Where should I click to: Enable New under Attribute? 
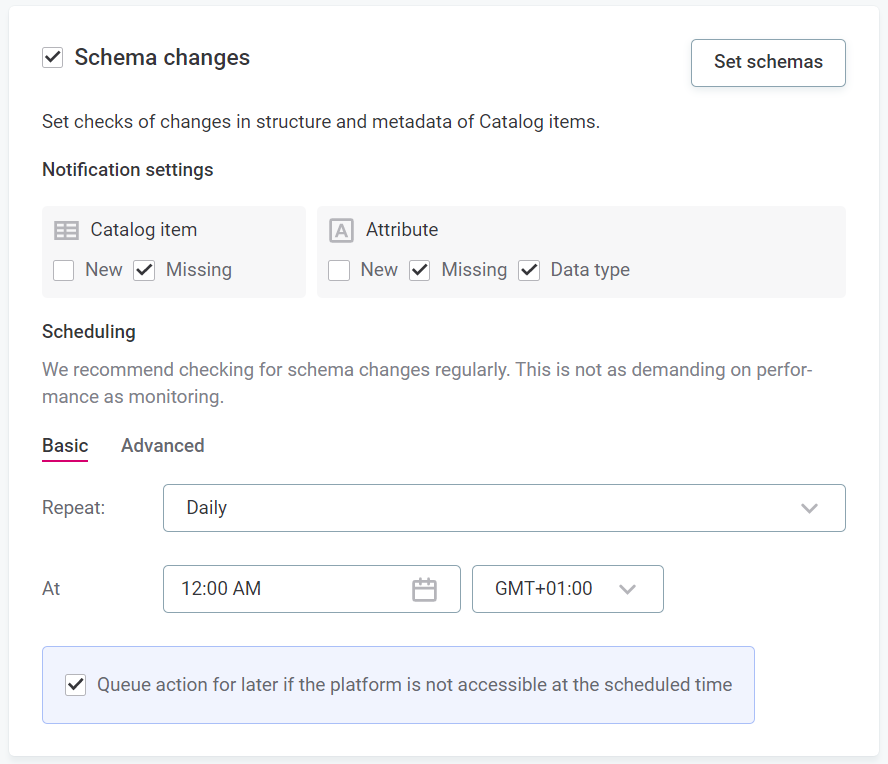[x=339, y=270]
